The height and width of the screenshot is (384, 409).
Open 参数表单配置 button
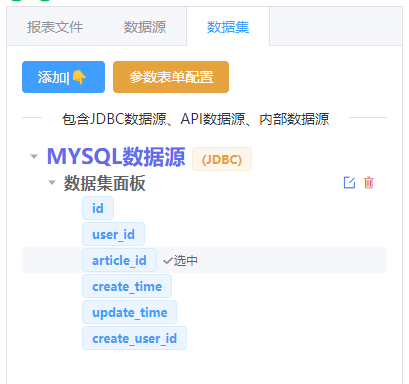coord(171,77)
